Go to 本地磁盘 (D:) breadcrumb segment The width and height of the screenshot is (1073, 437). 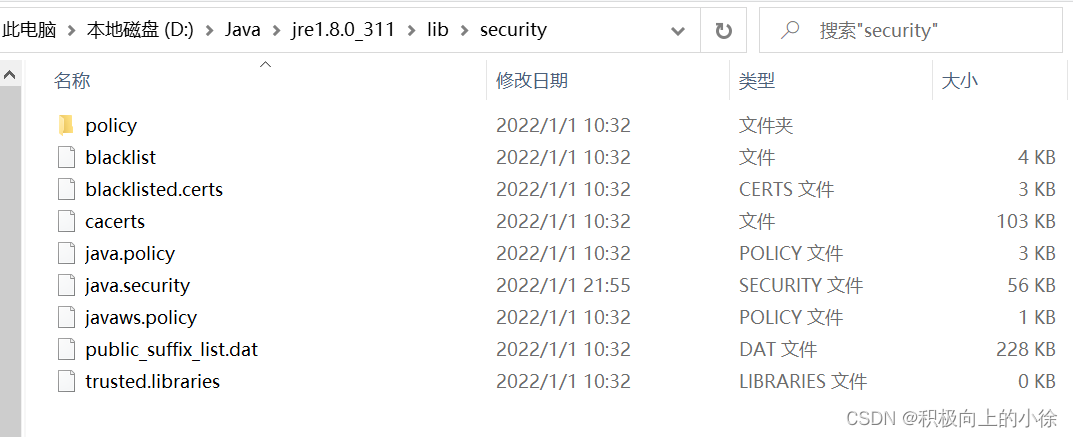pyautogui.click(x=140, y=29)
